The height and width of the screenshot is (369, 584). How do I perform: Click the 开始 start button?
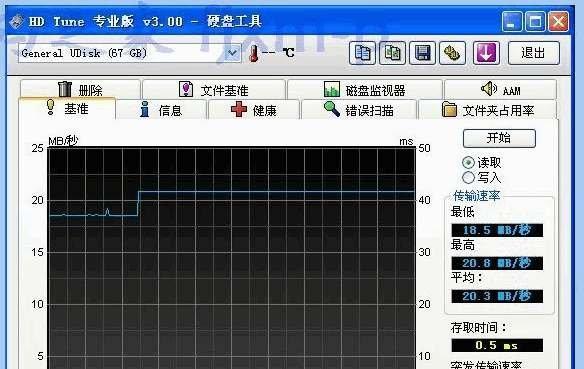(499, 138)
